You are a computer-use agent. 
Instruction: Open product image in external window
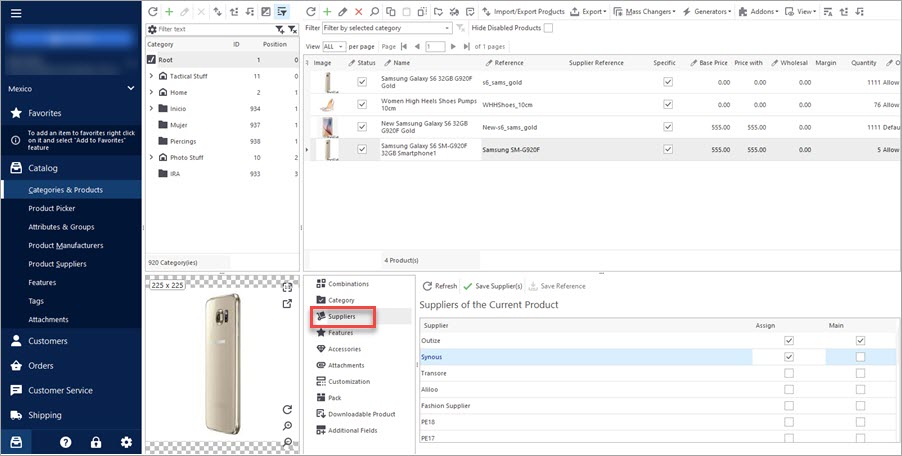pos(288,304)
